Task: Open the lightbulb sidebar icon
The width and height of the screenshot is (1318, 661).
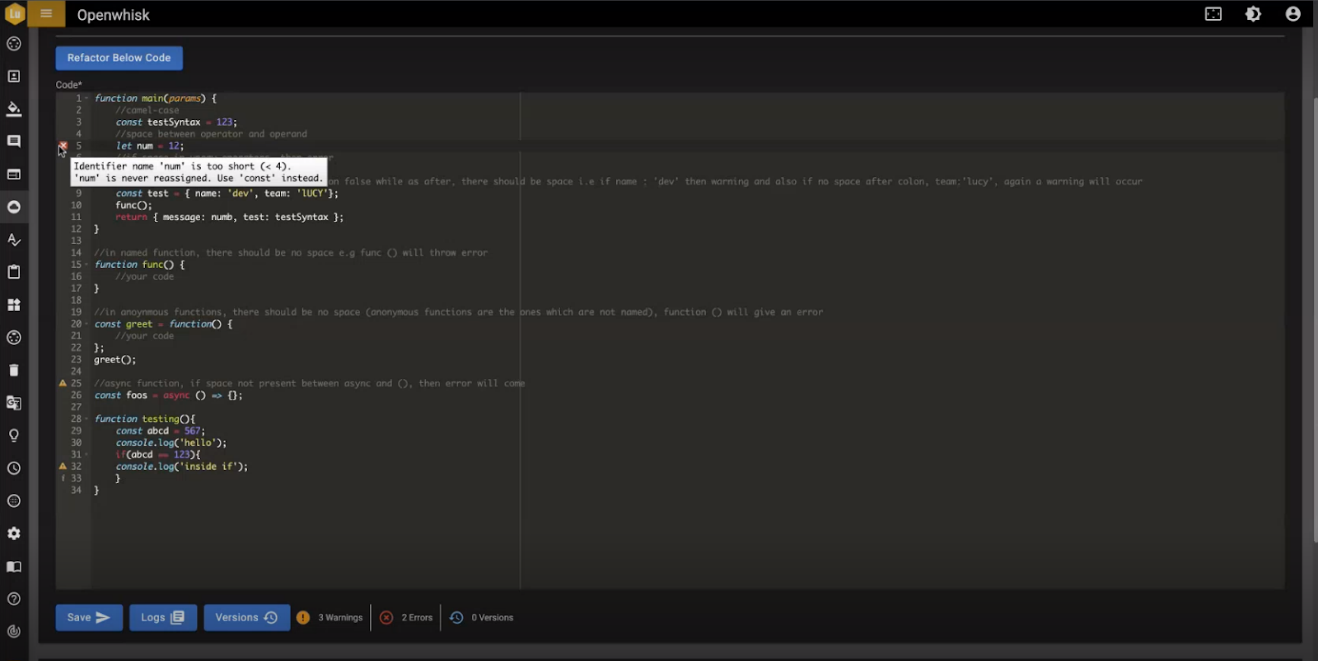Action: pos(14,436)
